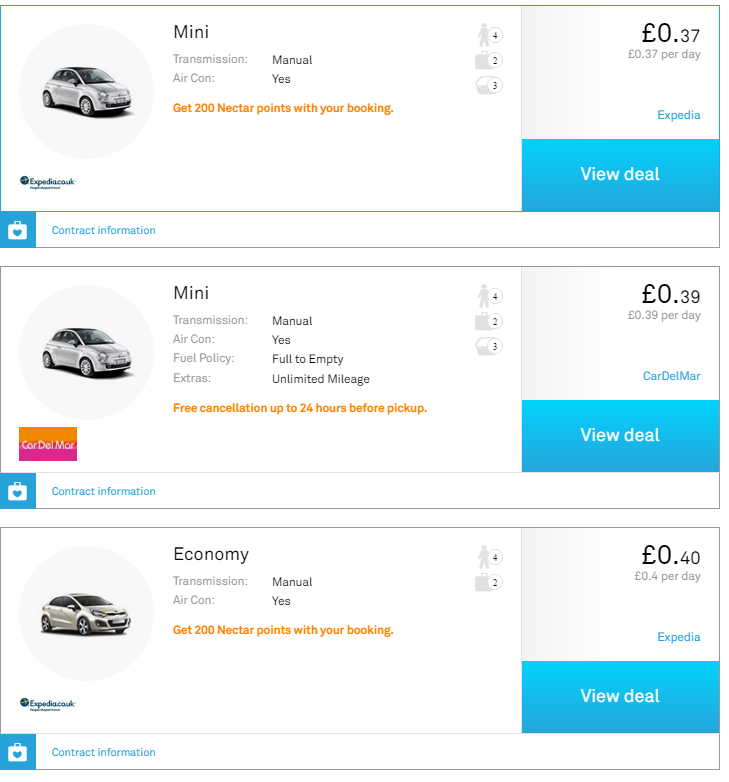View deal for the £0.40 Economy car
This screenshot has height=782, width=729.
620,697
